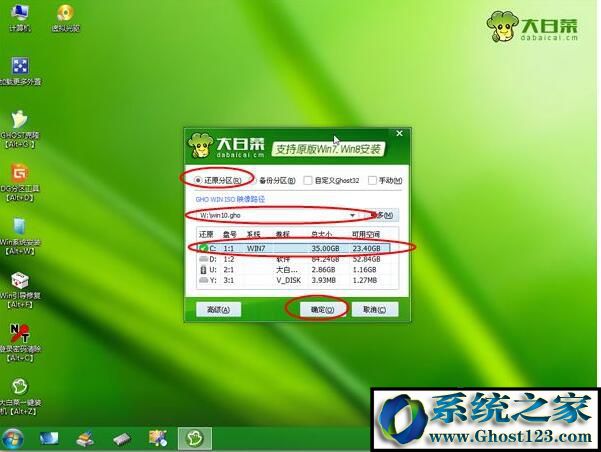Click the GHO WIM ISO 映像路径 label

(x=230, y=199)
